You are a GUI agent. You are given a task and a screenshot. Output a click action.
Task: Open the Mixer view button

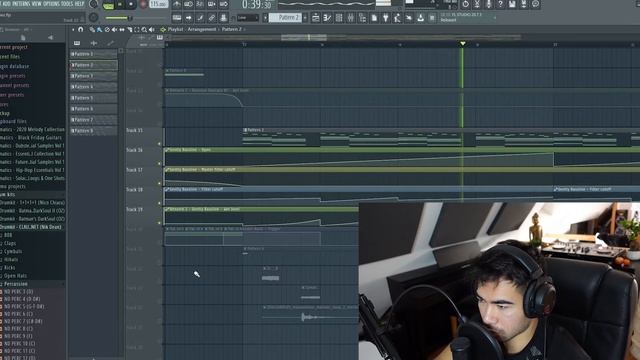[x=350, y=18]
